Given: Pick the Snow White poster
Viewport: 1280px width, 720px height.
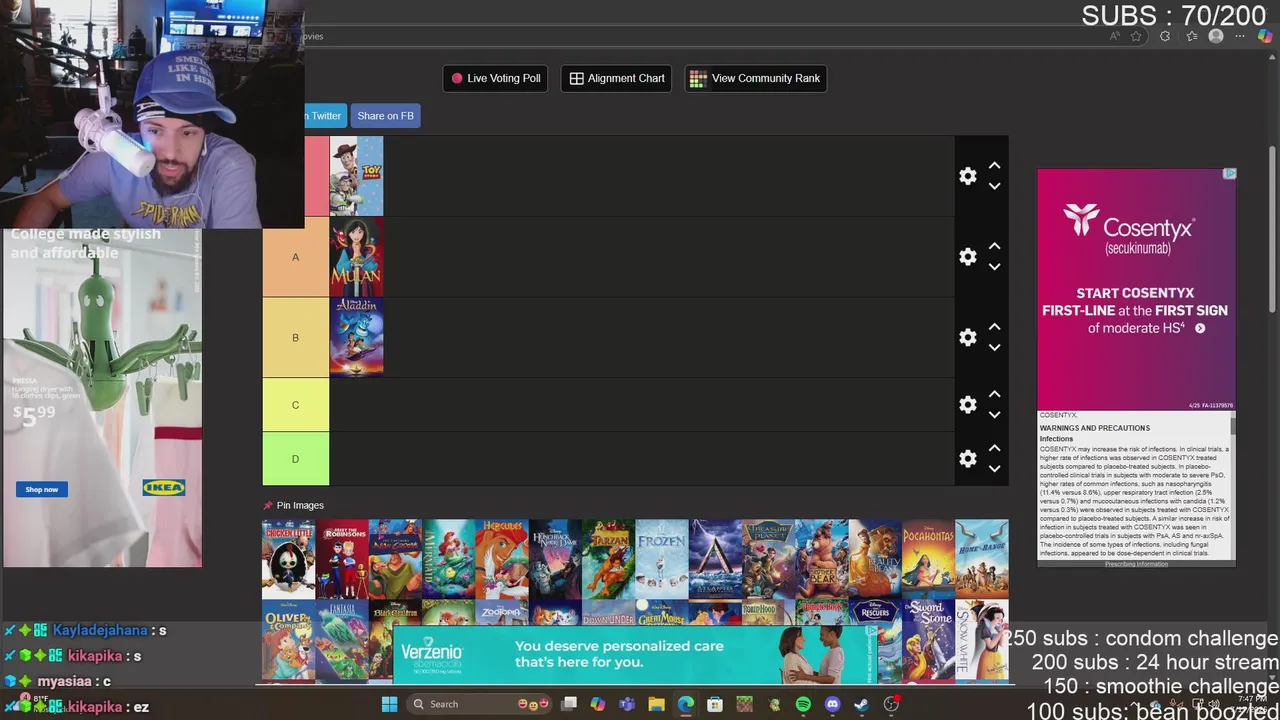Looking at the screenshot, I should [x=982, y=640].
